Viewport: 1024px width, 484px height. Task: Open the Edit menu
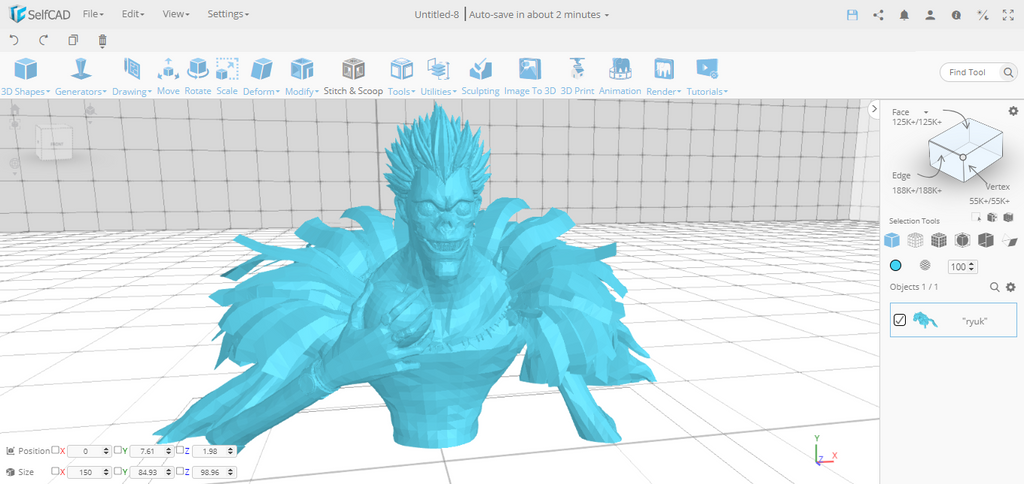click(x=133, y=14)
